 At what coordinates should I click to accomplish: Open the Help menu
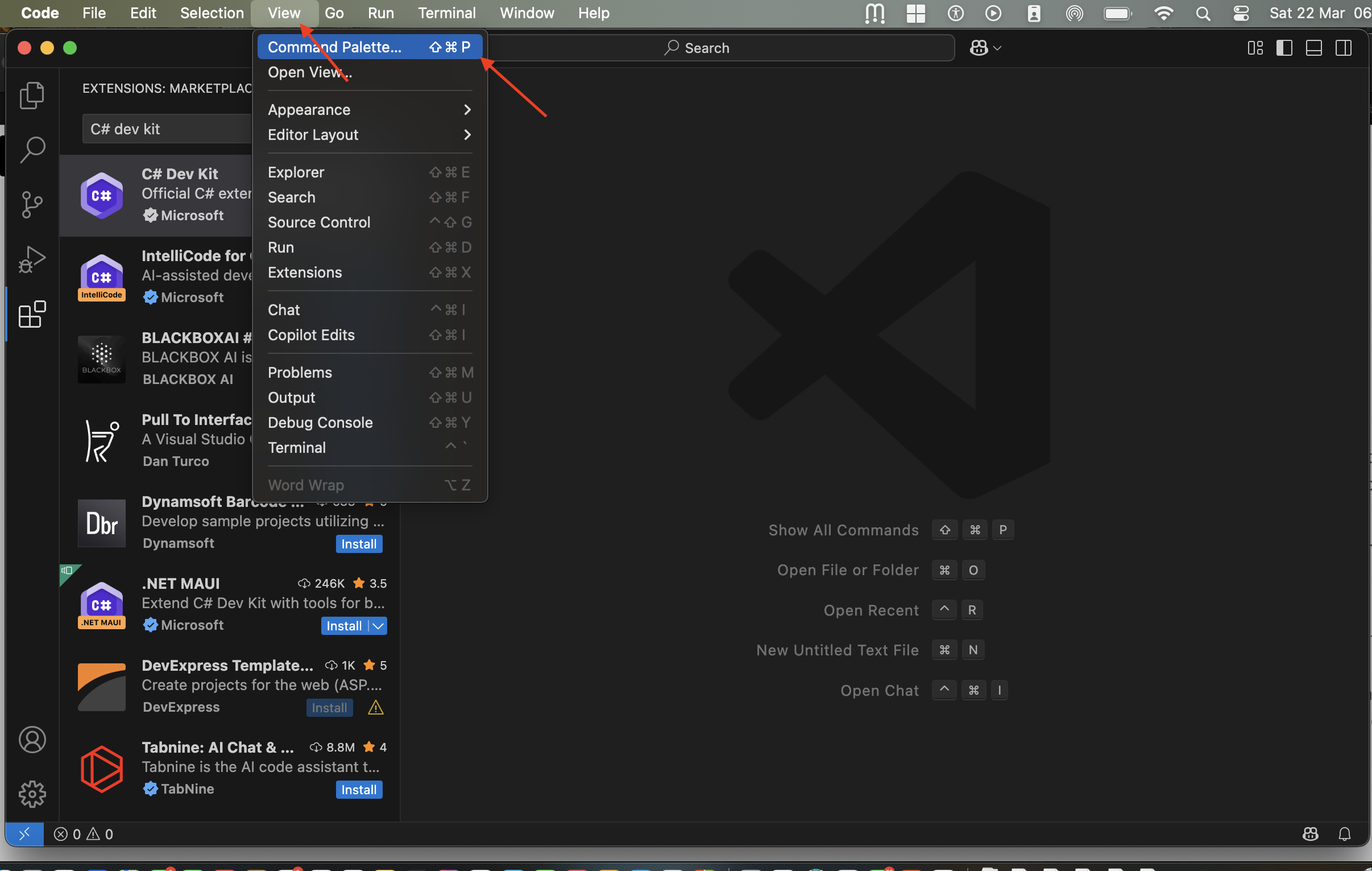click(x=593, y=13)
